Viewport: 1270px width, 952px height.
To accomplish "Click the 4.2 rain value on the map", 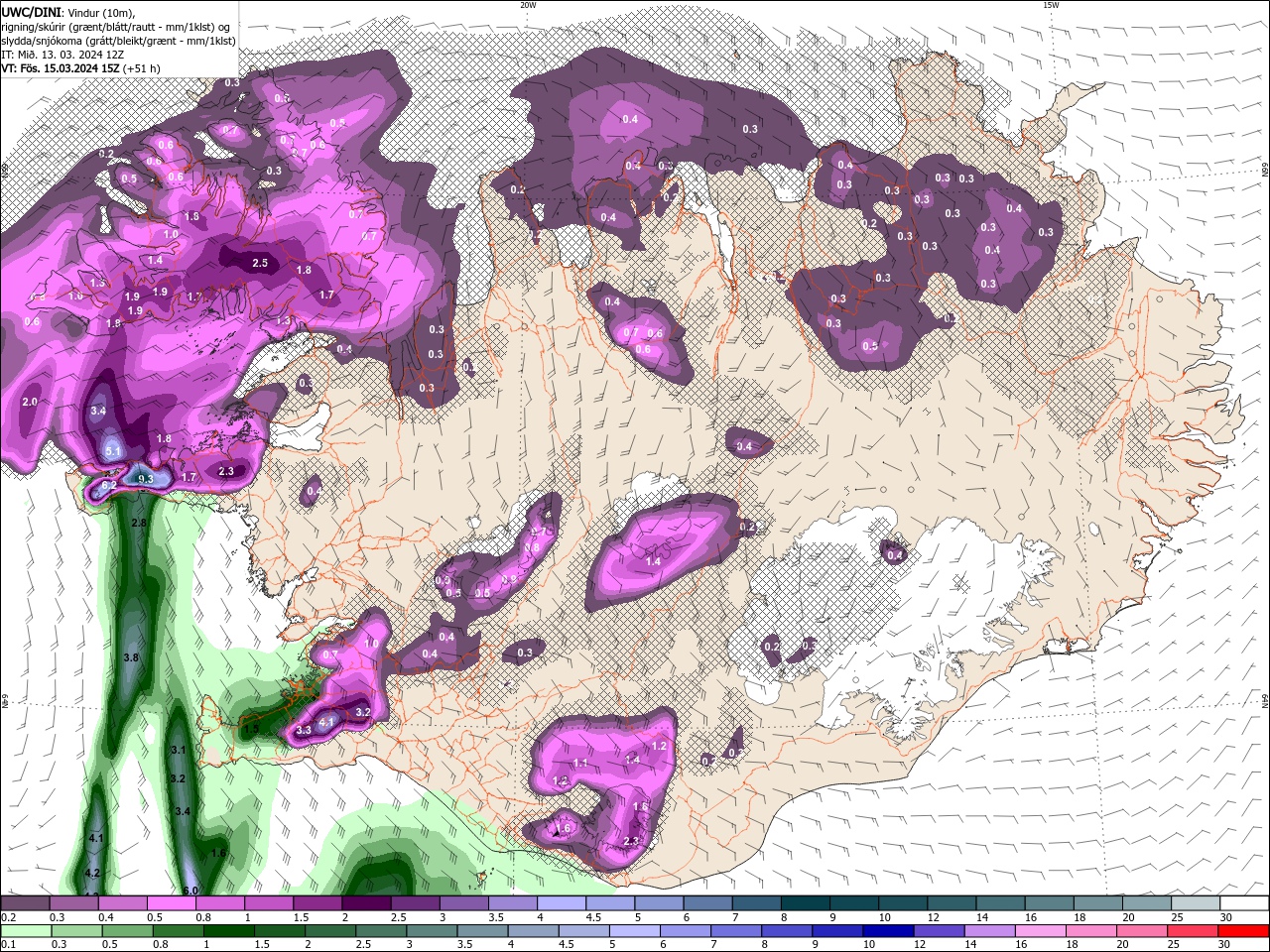I will click(93, 873).
